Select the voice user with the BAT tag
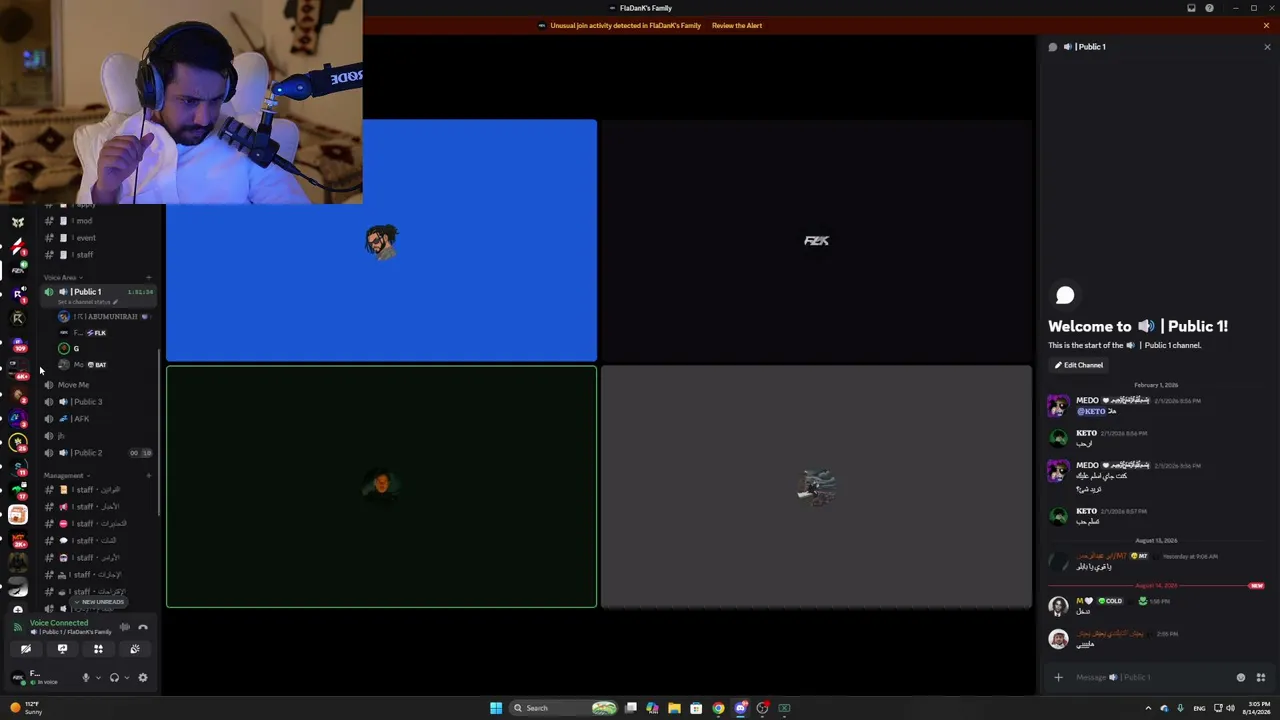 tap(104, 365)
